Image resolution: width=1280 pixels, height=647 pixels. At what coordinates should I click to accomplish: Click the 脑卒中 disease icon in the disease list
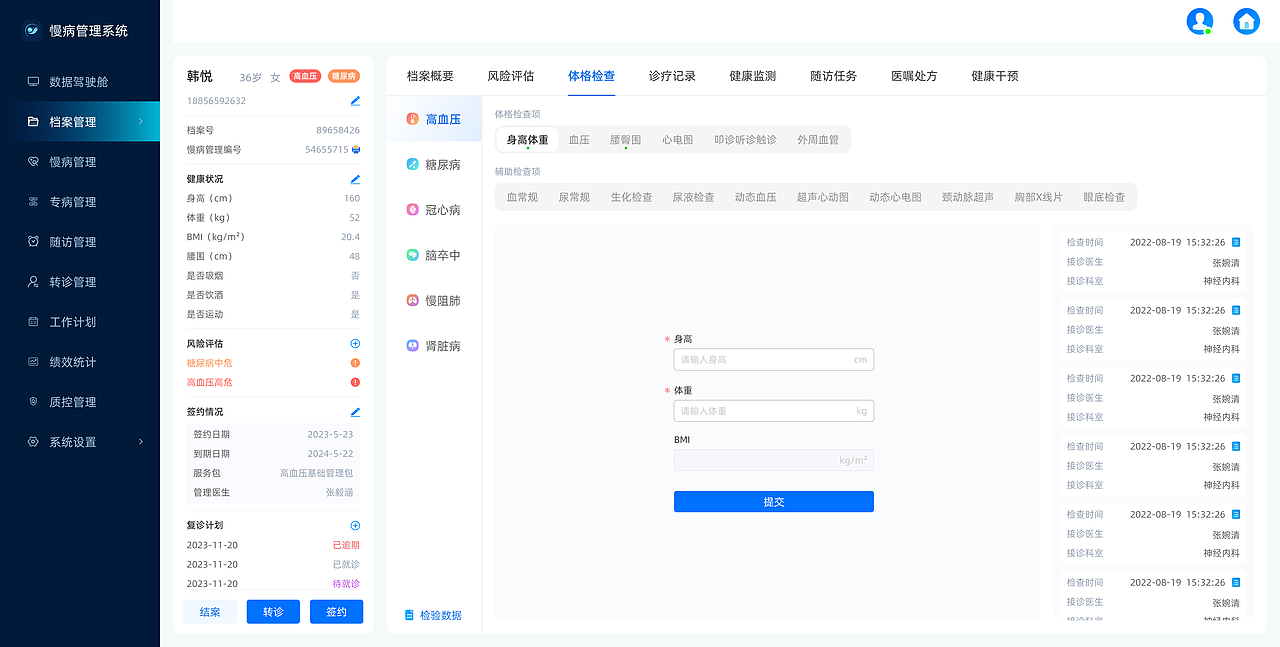[412, 255]
